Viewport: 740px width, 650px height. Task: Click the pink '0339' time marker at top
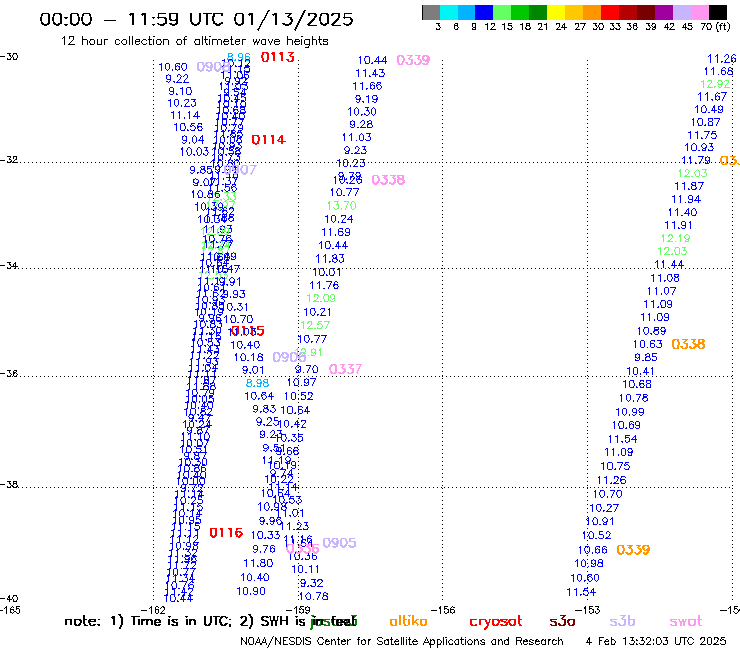pyautogui.click(x=413, y=60)
